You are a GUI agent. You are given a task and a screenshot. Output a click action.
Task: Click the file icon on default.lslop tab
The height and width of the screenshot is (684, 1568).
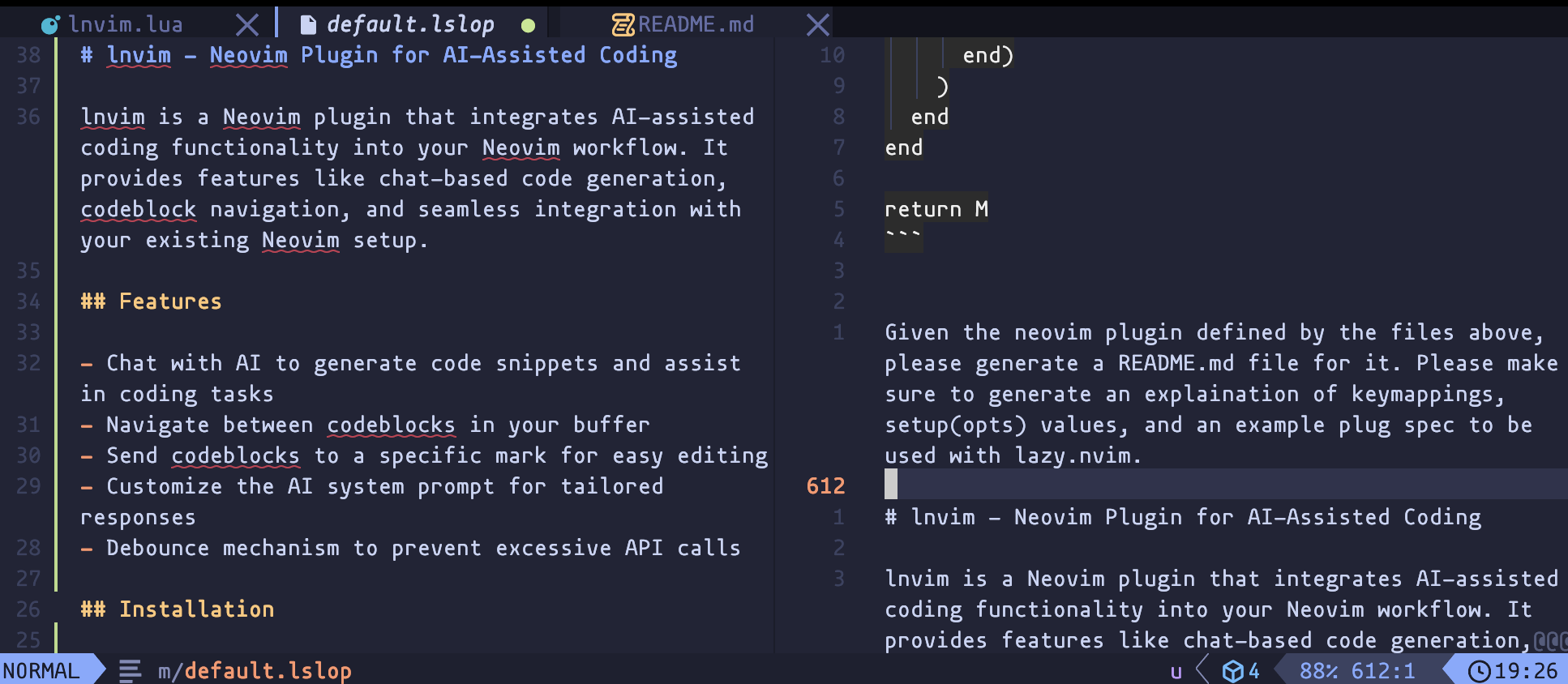click(x=308, y=25)
